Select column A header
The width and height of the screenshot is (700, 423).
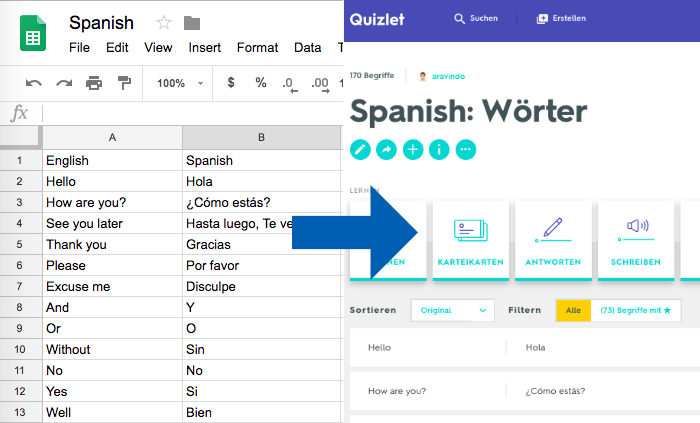tap(112, 137)
